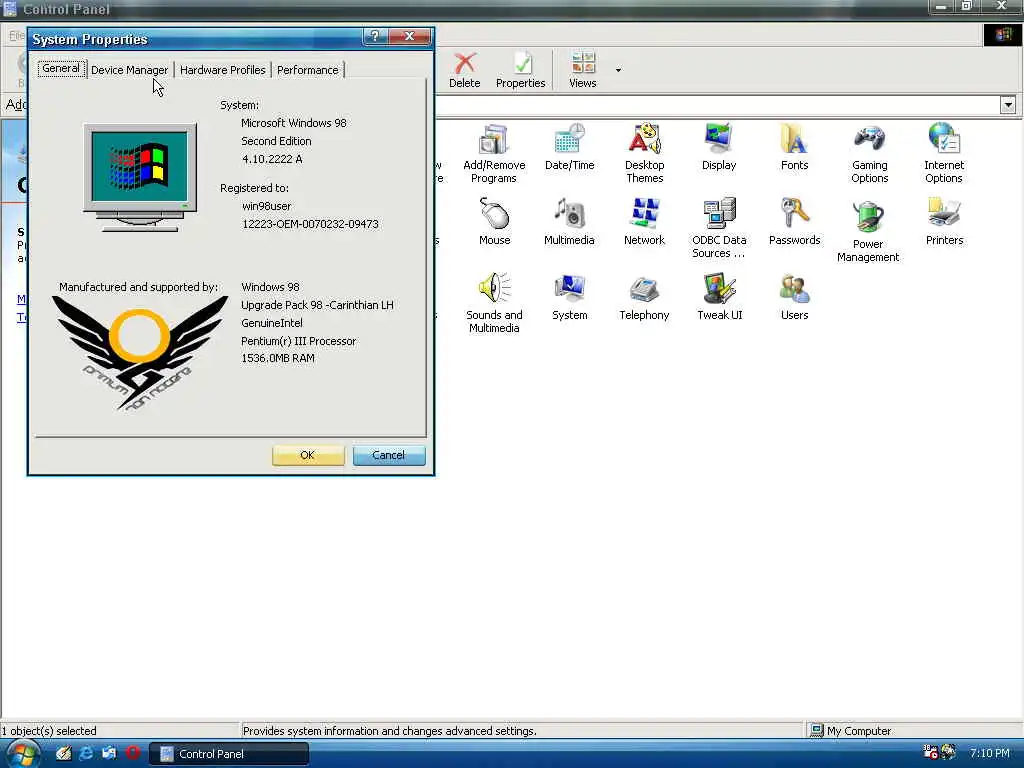Click the Control Panel taskbar button
Image resolution: width=1024 pixels, height=768 pixels.
coord(229,754)
